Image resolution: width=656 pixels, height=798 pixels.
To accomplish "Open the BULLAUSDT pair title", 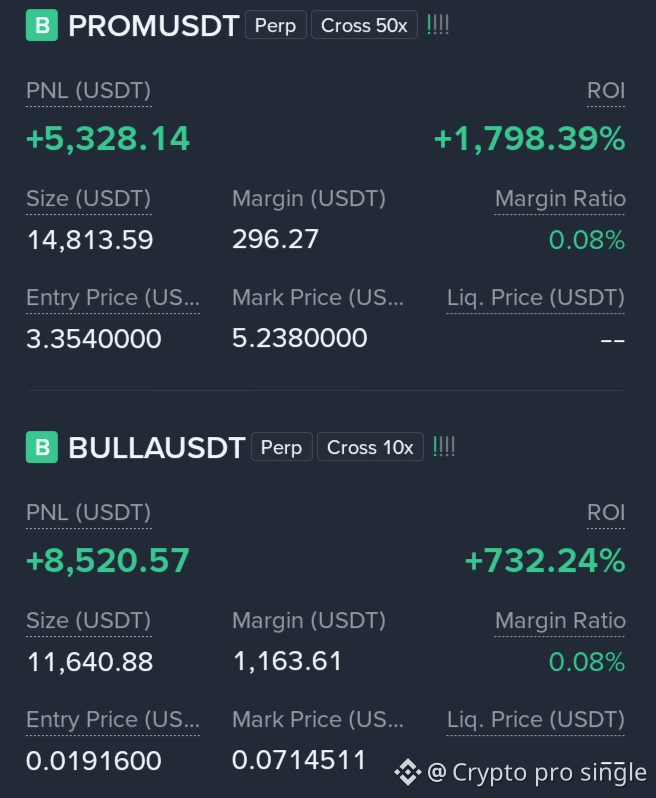I will [157, 448].
